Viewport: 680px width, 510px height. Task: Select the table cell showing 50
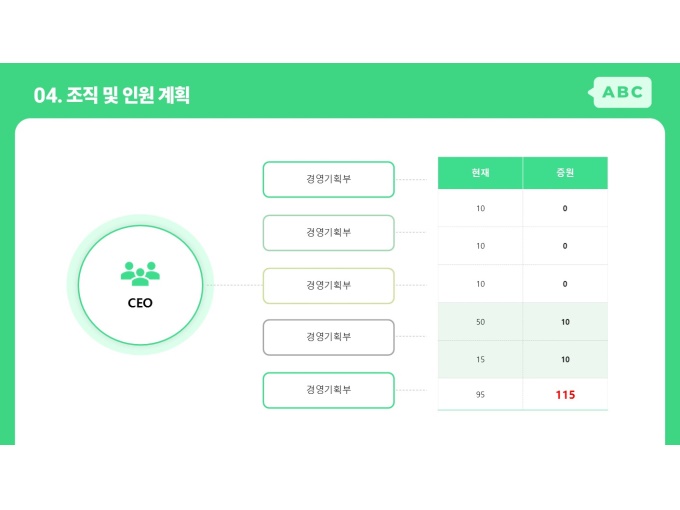480,322
